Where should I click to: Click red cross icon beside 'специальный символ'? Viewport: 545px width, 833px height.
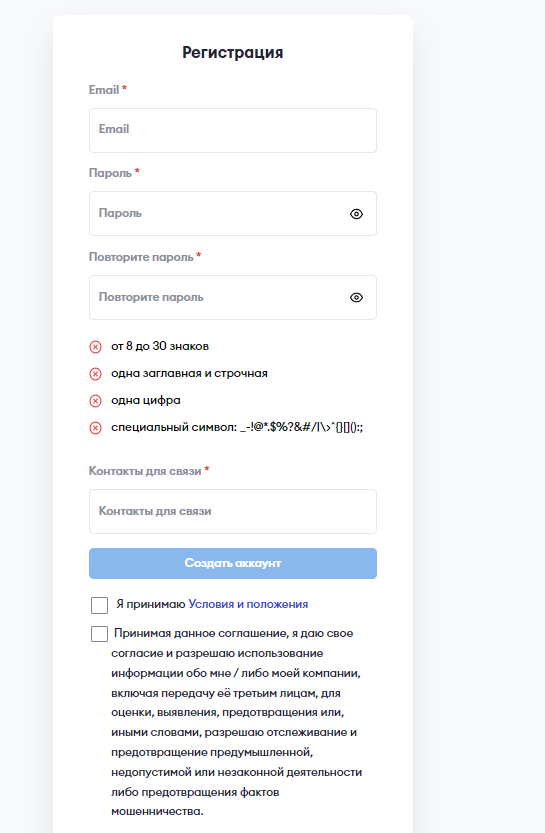[x=95, y=428]
